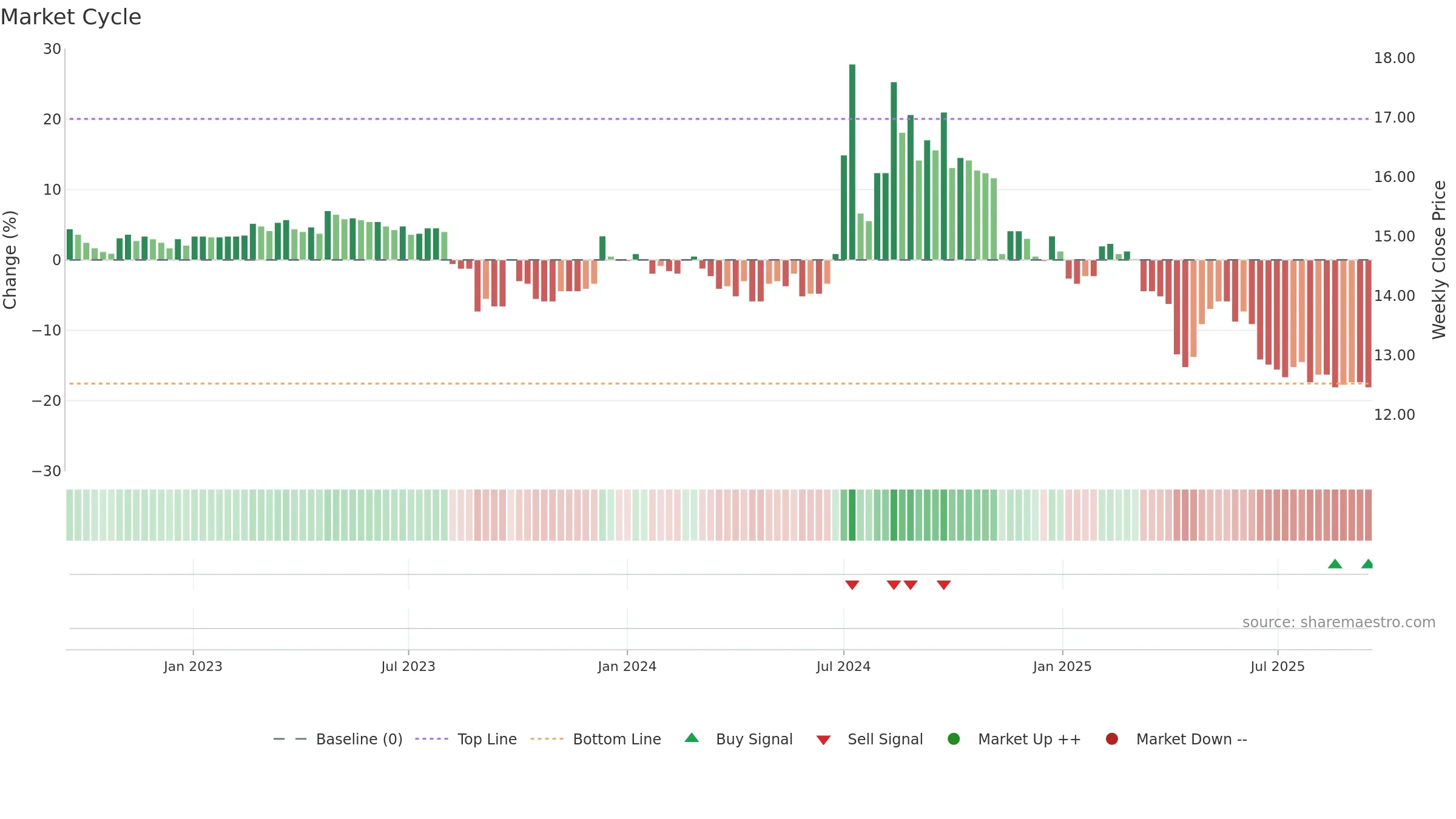Click the Jan 2025 x-axis label

1062,666
